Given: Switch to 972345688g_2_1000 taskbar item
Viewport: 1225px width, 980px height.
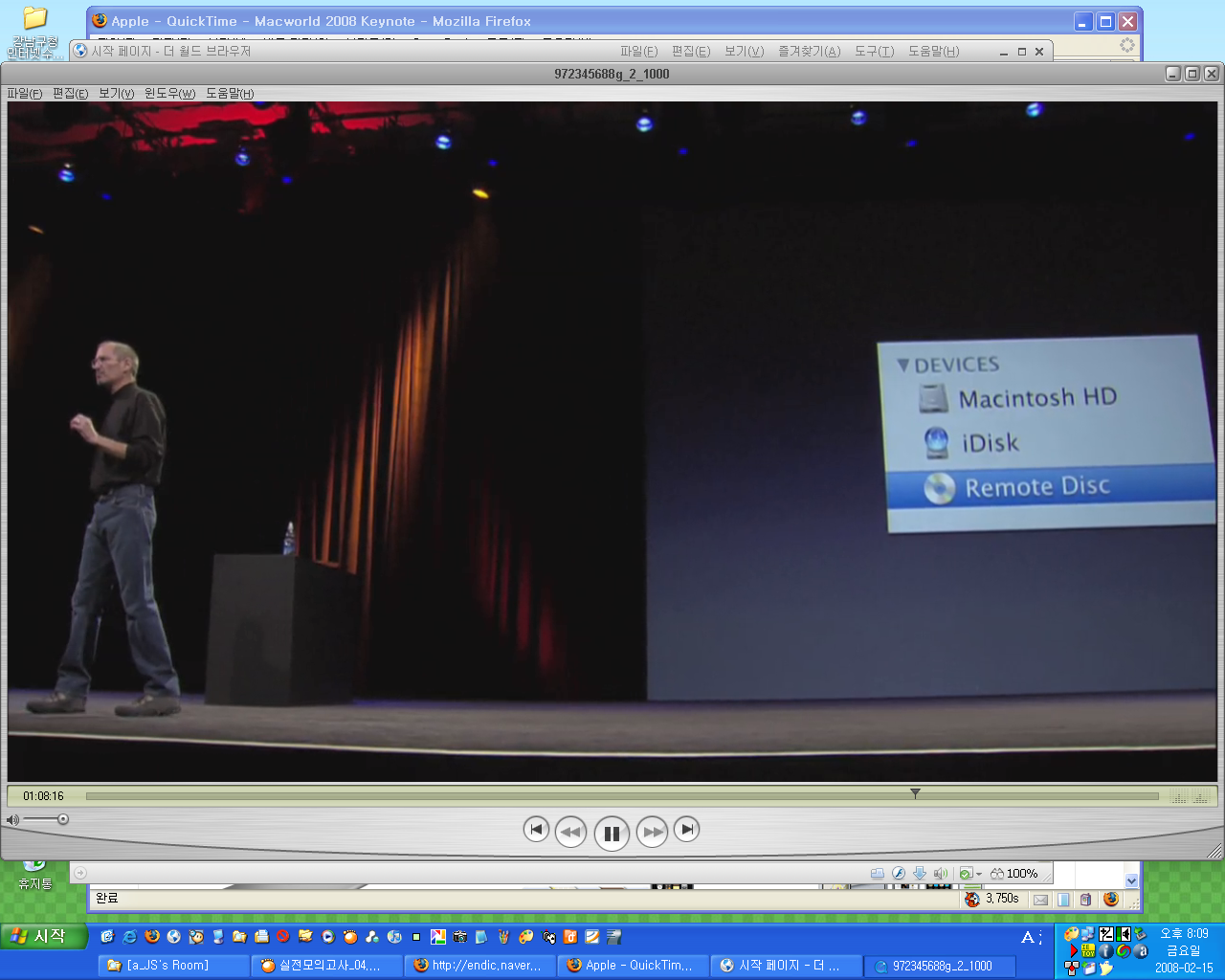Looking at the screenshot, I should point(939,965).
